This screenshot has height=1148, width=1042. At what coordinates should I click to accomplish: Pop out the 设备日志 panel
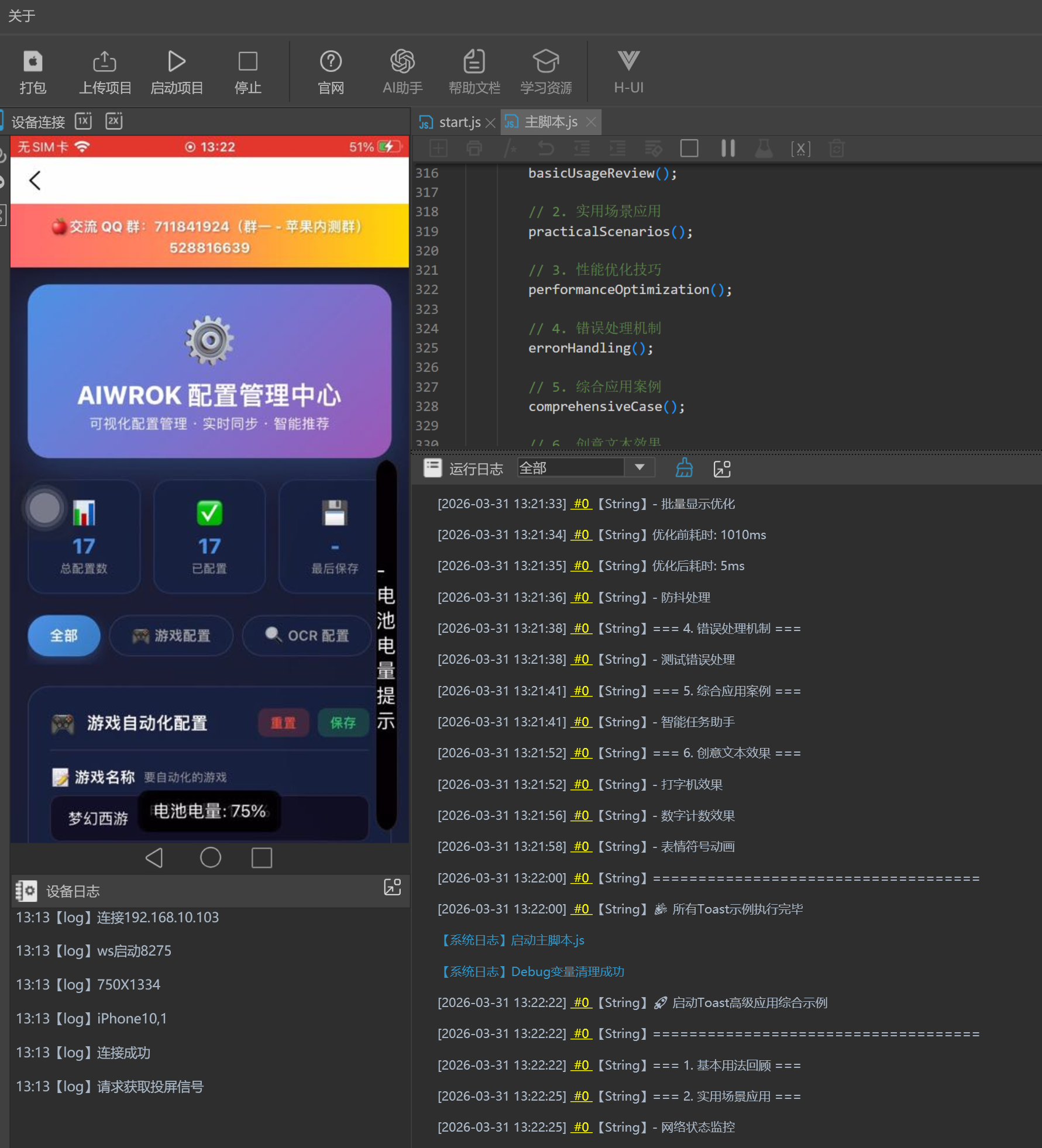[392, 887]
